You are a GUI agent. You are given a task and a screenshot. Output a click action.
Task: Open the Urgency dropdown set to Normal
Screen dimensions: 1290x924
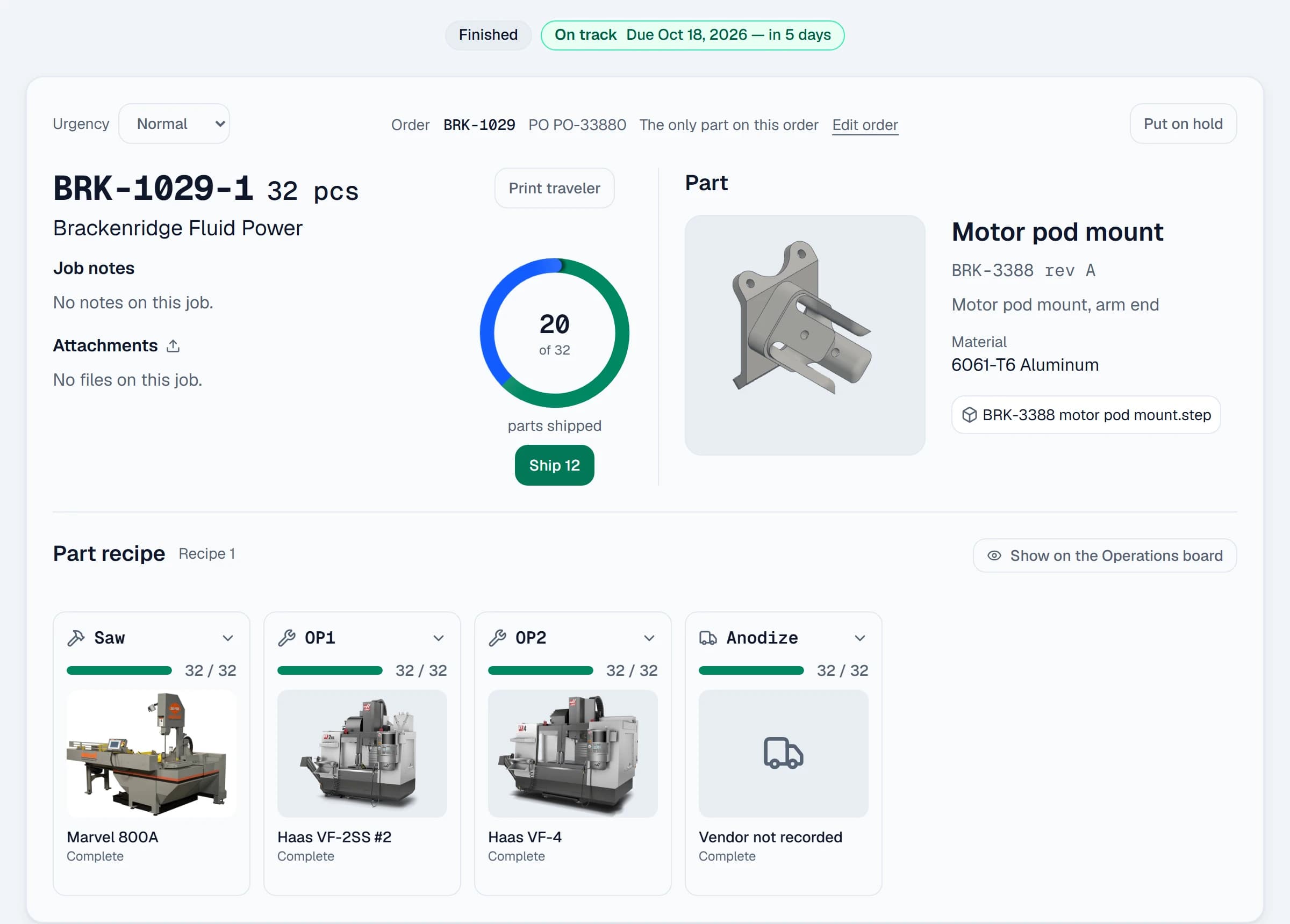pyautogui.click(x=174, y=124)
